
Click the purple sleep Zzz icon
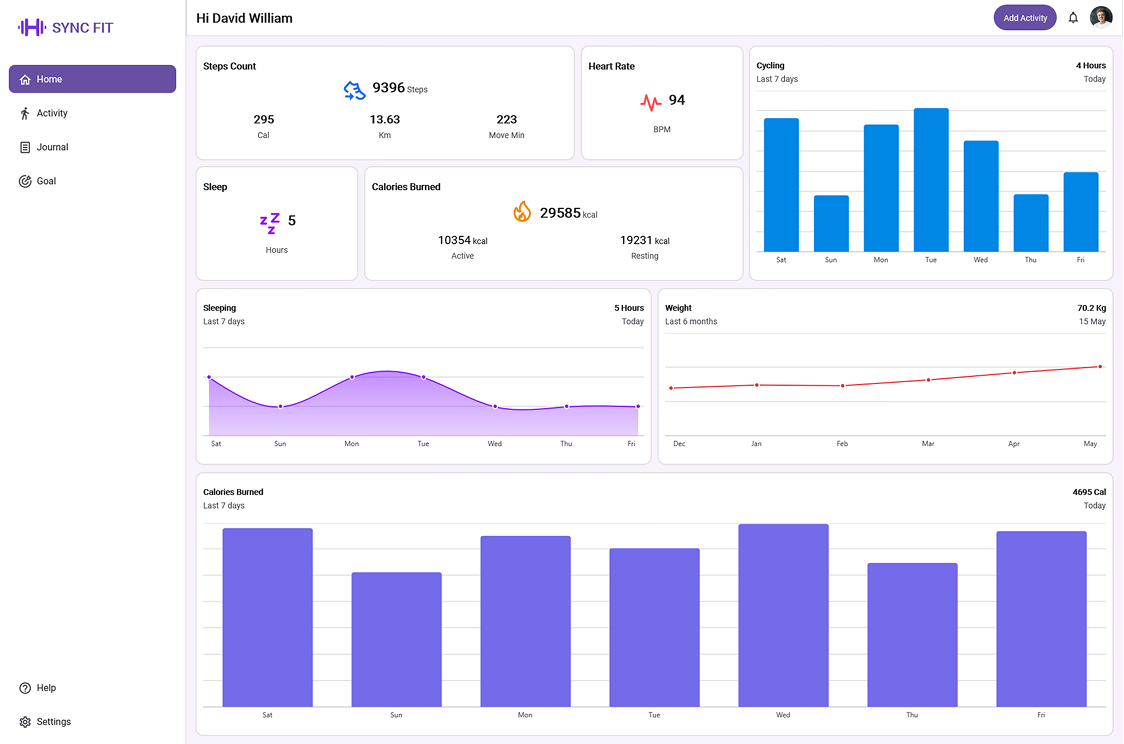point(270,223)
